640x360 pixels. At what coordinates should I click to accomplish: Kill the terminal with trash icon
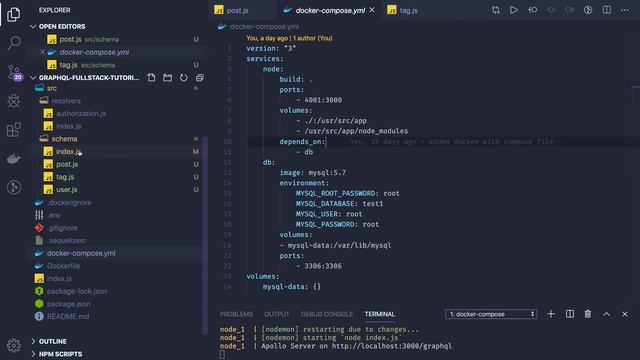pyautogui.click(x=588, y=314)
